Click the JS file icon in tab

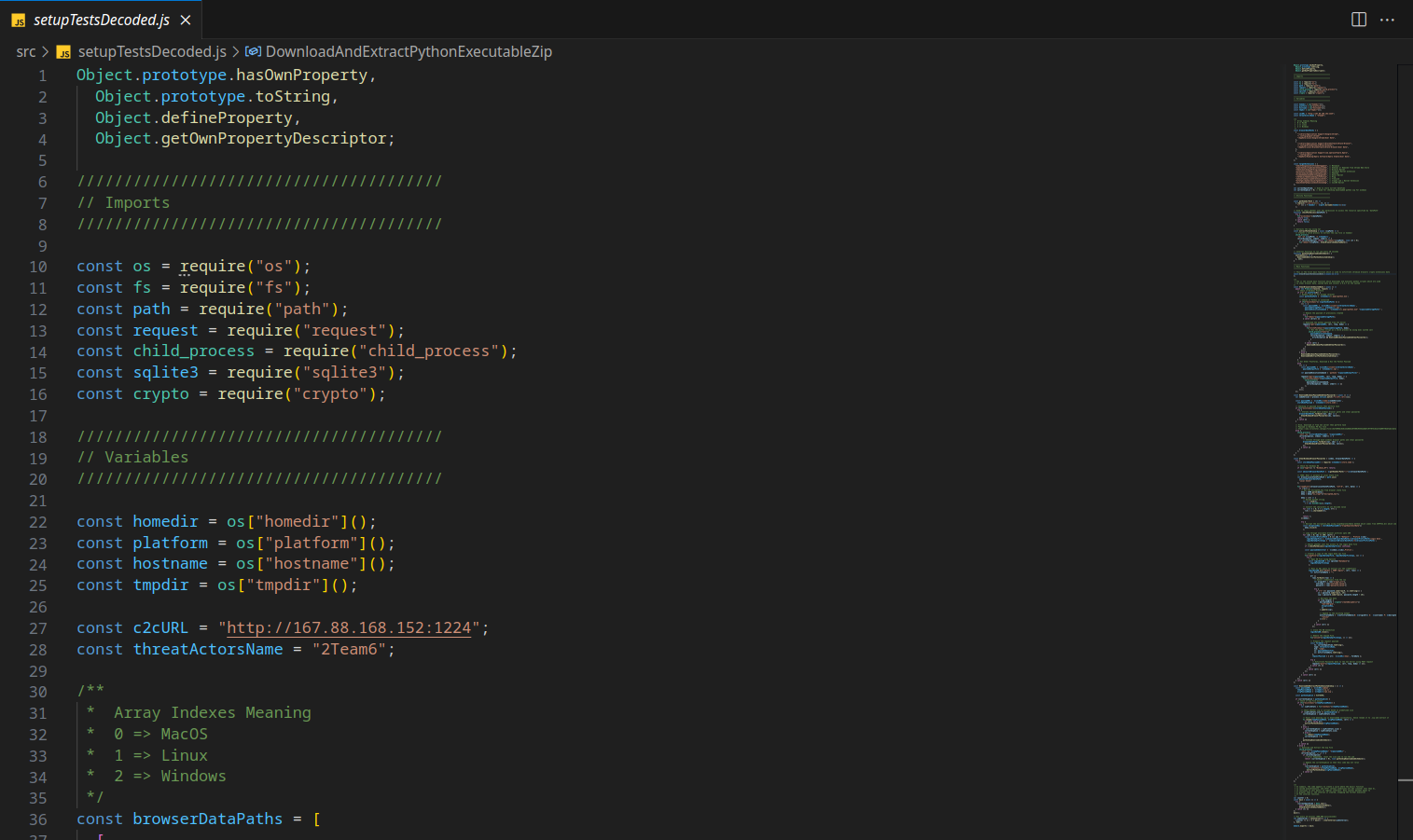click(x=19, y=21)
